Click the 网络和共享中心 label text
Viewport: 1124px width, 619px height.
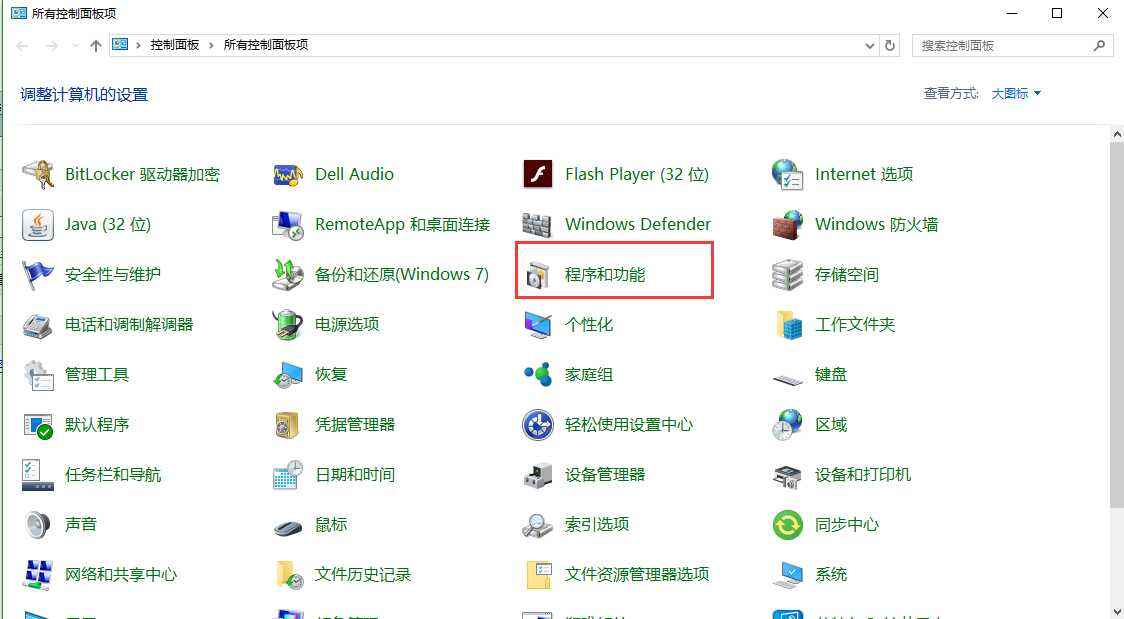coord(121,575)
